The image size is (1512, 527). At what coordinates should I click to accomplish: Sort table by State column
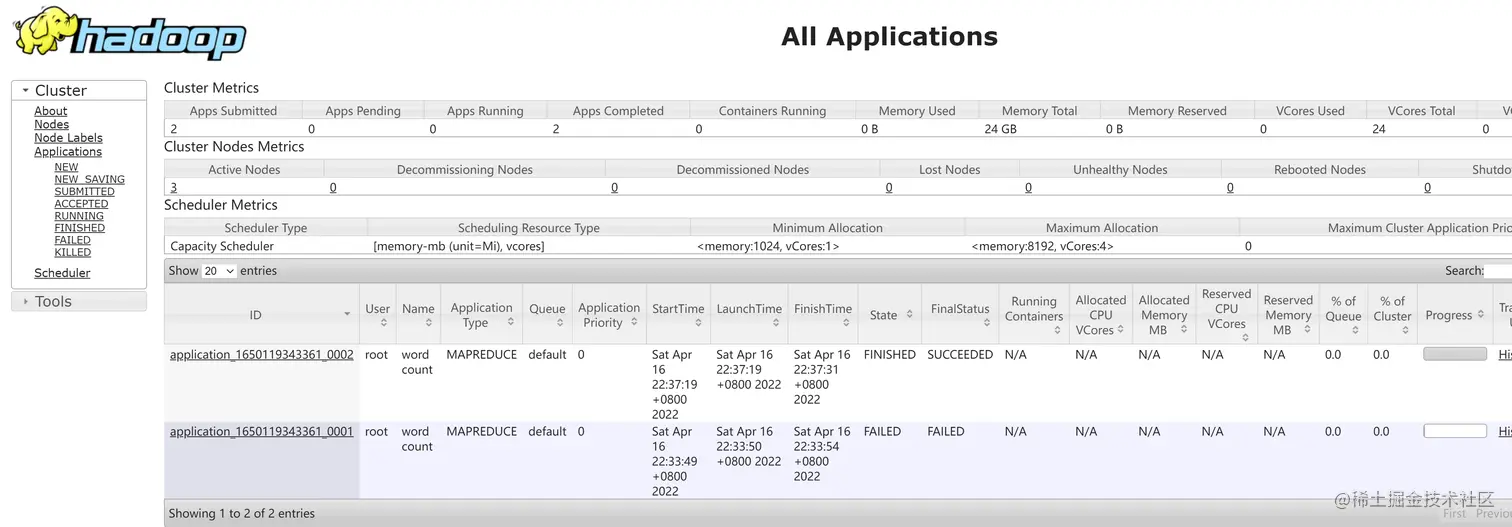(890, 315)
